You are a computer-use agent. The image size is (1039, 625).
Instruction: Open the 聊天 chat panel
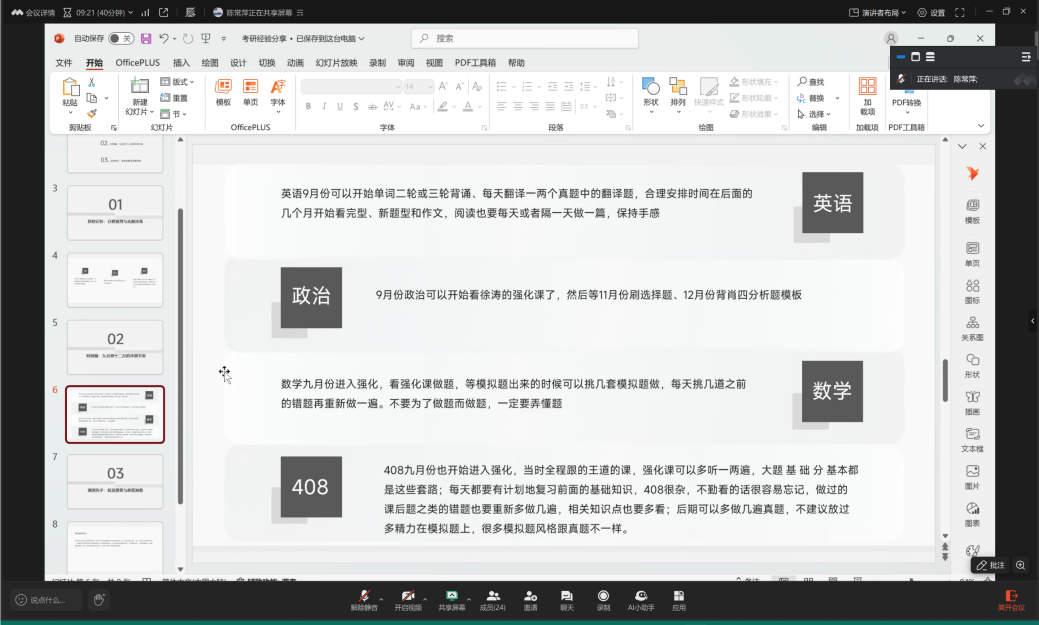[566, 596]
